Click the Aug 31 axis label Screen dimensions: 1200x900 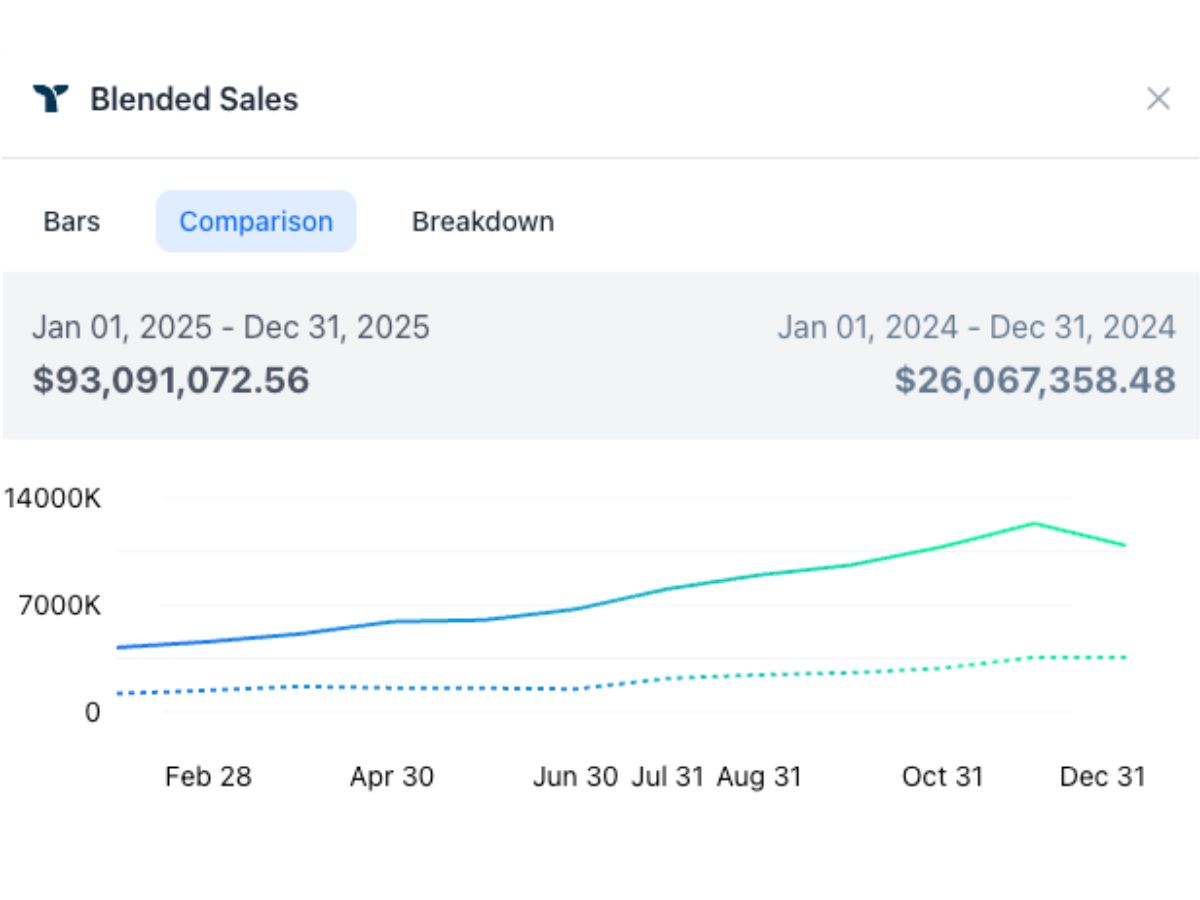pos(760,776)
